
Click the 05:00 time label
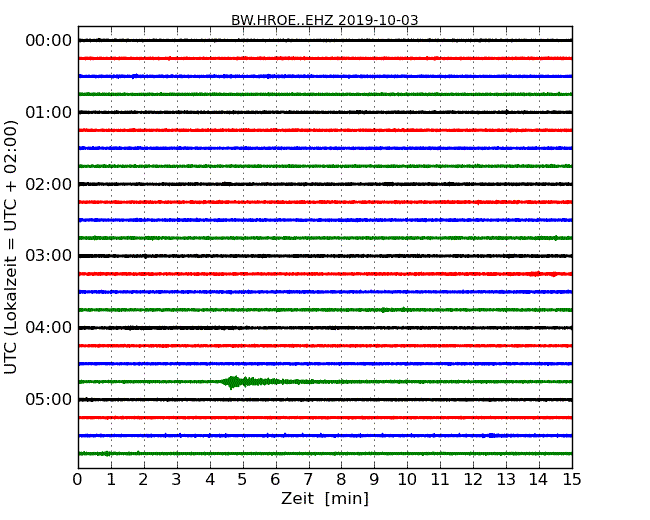(49, 399)
